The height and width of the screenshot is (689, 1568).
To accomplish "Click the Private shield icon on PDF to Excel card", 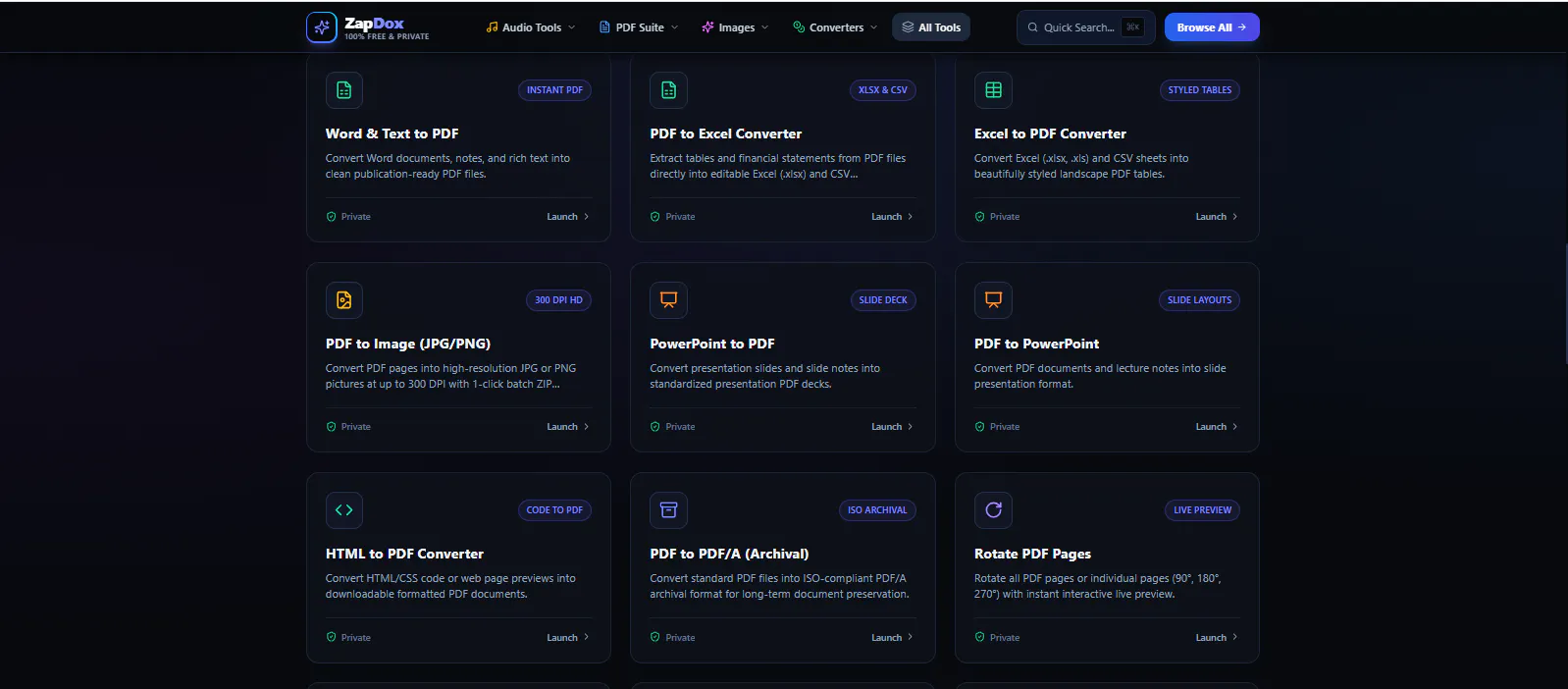I will click(654, 217).
